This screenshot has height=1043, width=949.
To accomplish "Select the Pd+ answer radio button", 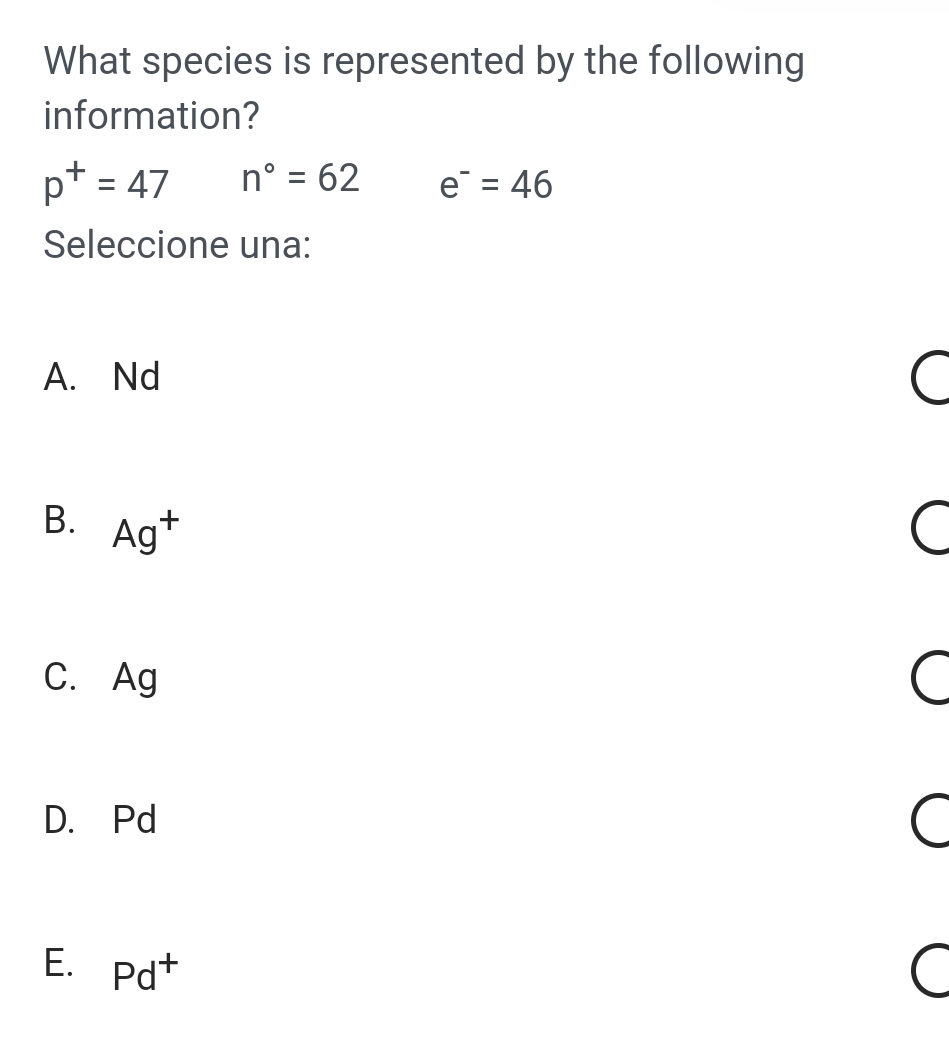I will tap(932, 971).
